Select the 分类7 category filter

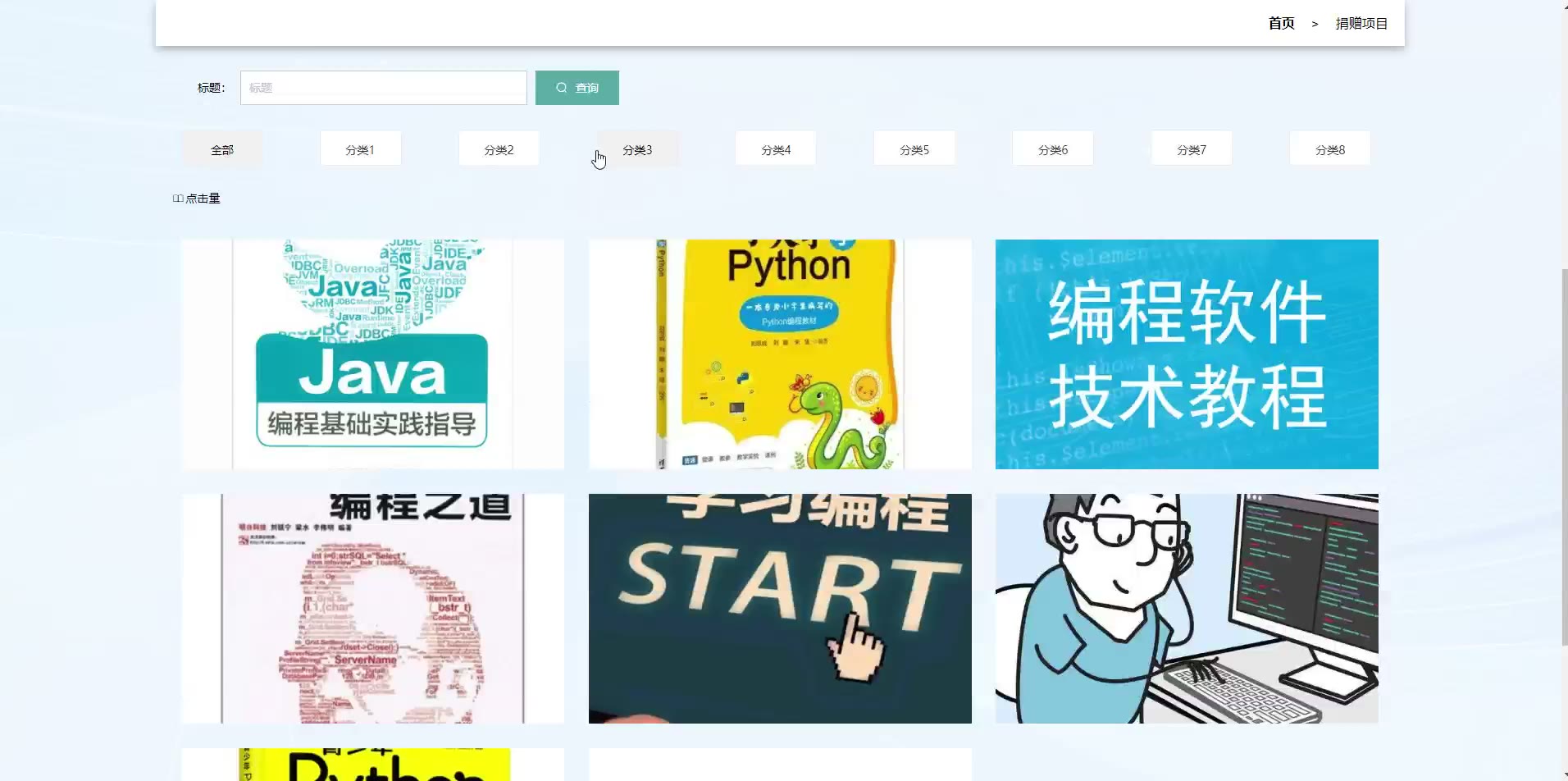(x=1192, y=149)
